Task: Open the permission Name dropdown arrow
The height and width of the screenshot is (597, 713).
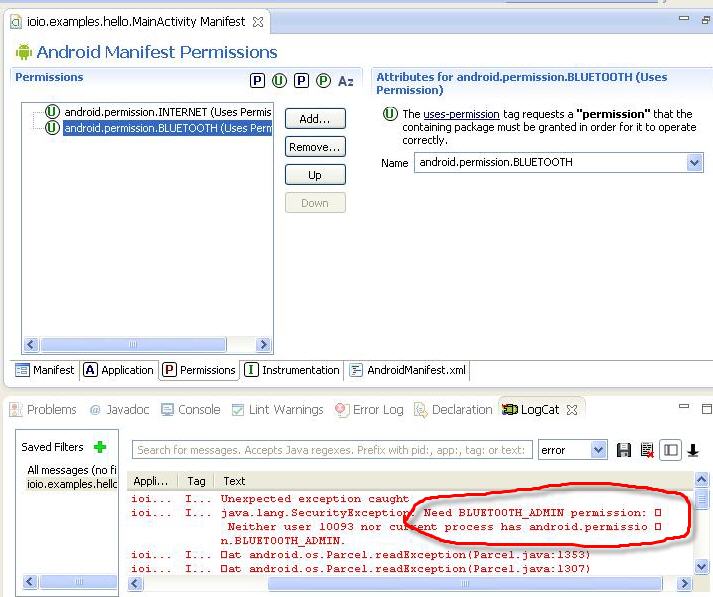Action: coord(694,163)
